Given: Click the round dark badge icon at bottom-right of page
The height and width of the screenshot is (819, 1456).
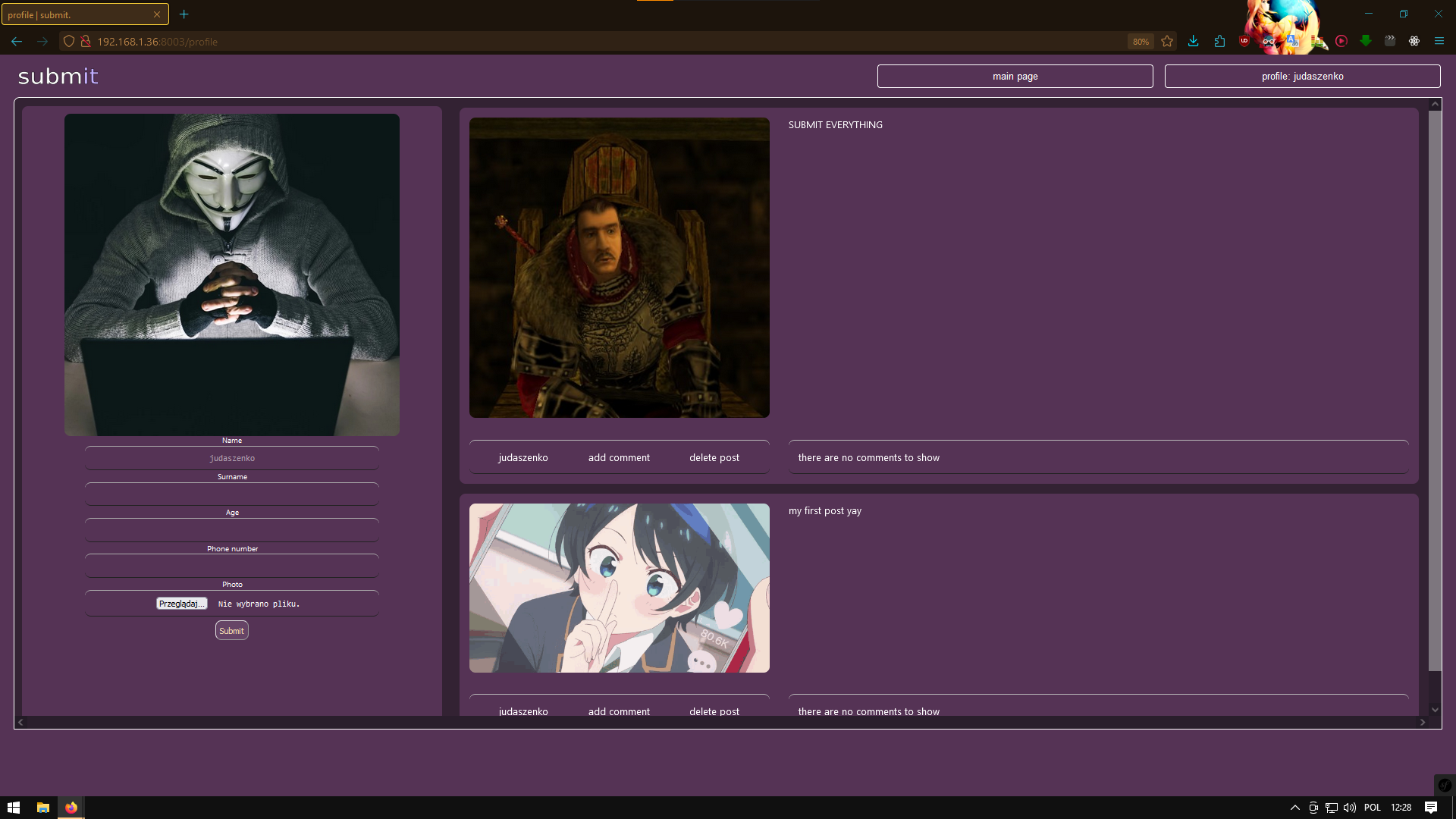Looking at the screenshot, I should 1445,785.
